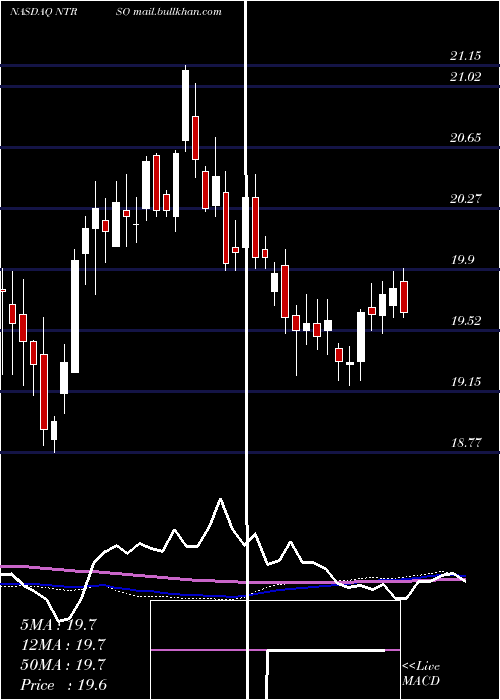
Task: Click the last red candle below 19.9
Action: (x=404, y=296)
